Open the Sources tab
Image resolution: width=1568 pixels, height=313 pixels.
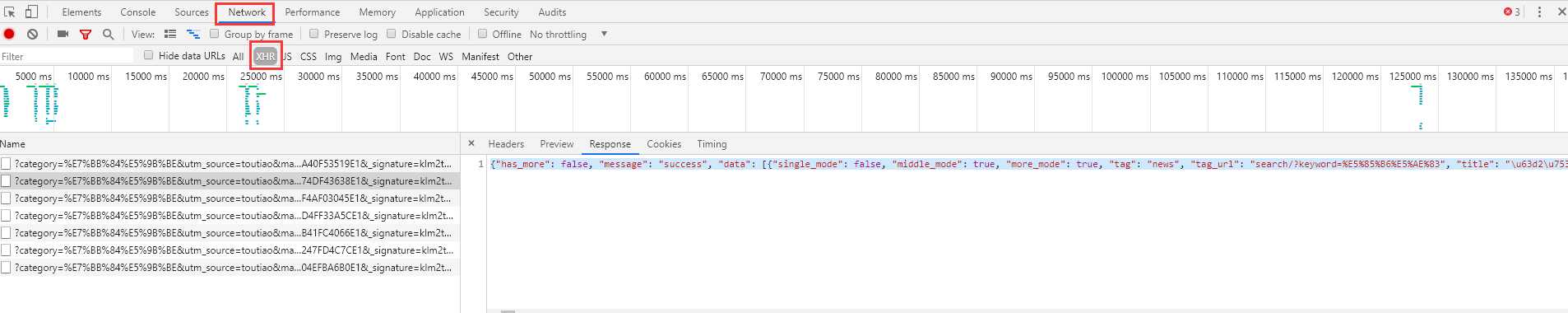tap(192, 12)
